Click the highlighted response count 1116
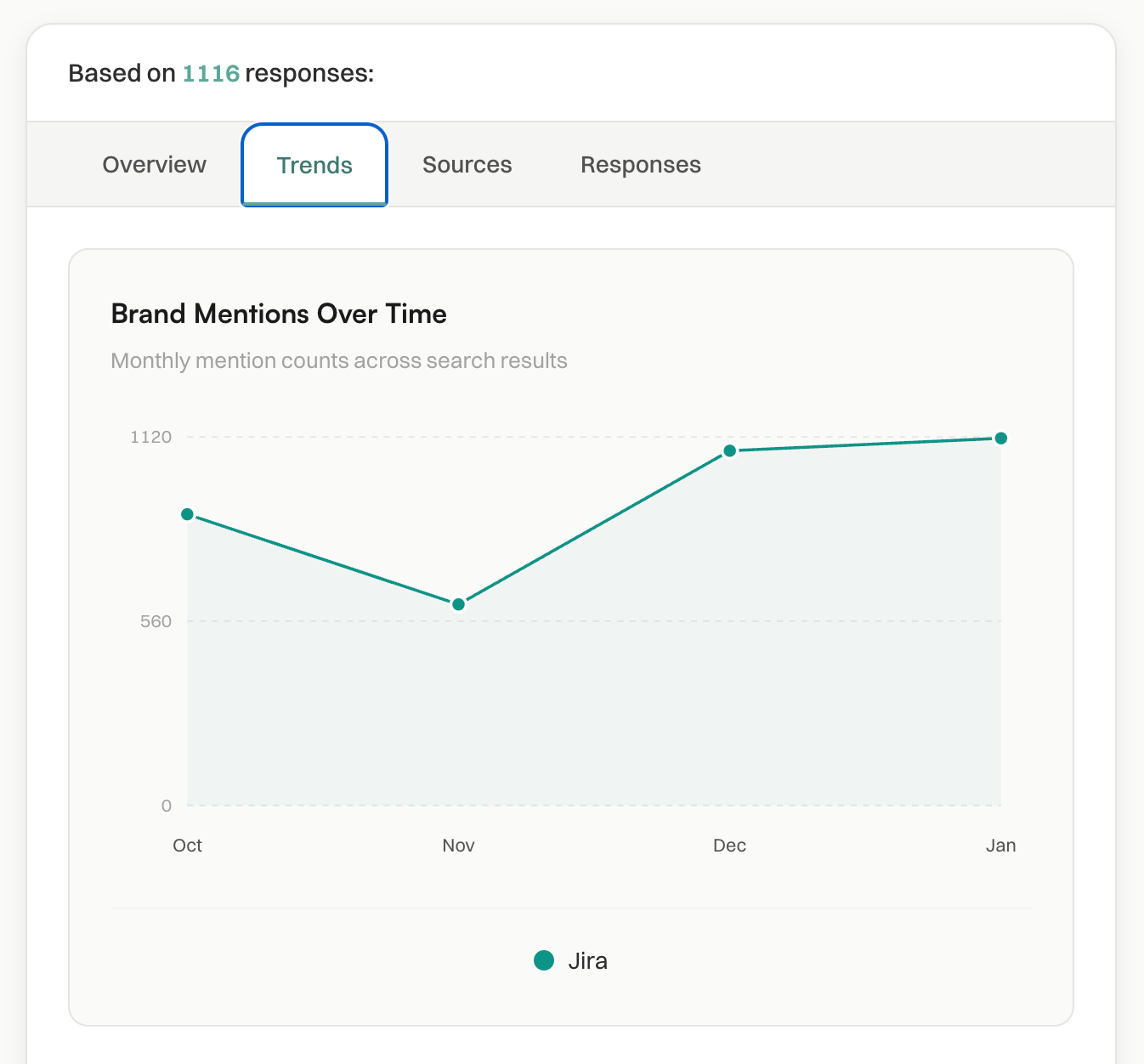The image size is (1144, 1064). [209, 74]
